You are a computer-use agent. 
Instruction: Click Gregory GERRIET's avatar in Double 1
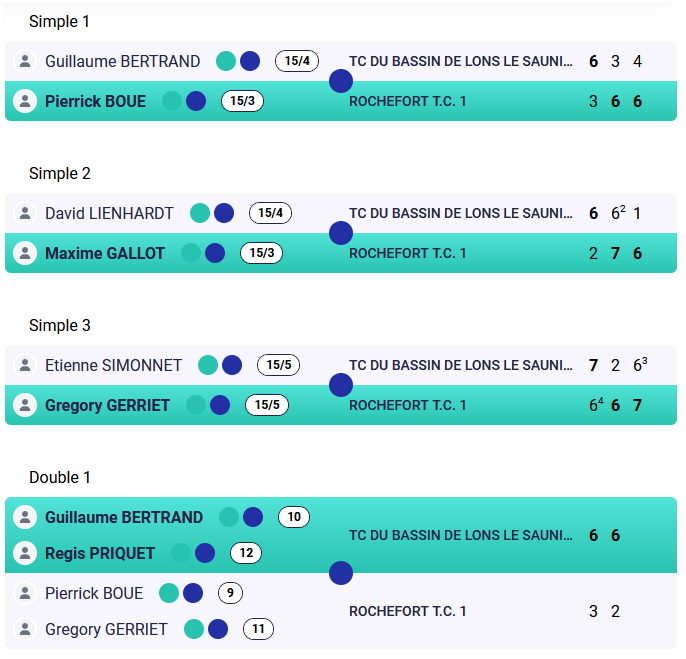25,629
